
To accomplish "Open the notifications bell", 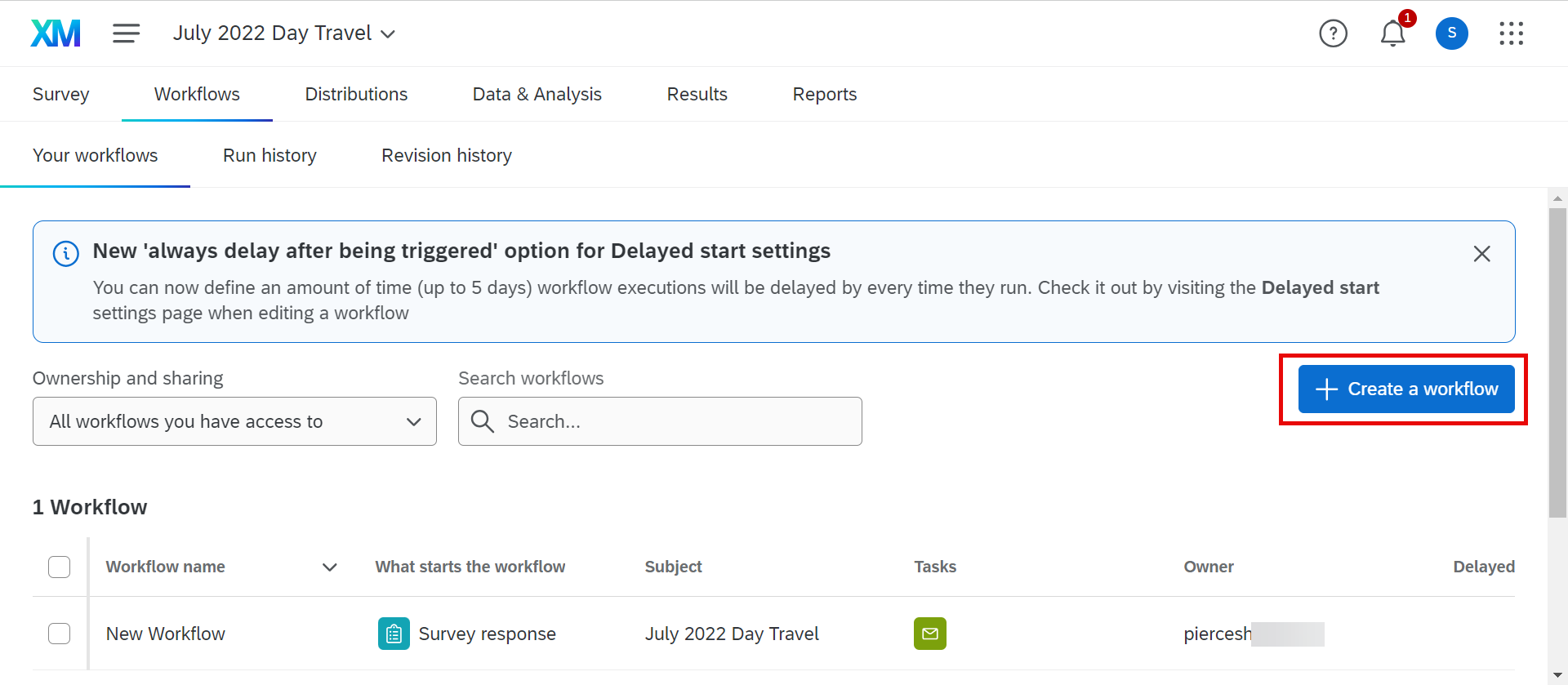I will pos(1392,33).
